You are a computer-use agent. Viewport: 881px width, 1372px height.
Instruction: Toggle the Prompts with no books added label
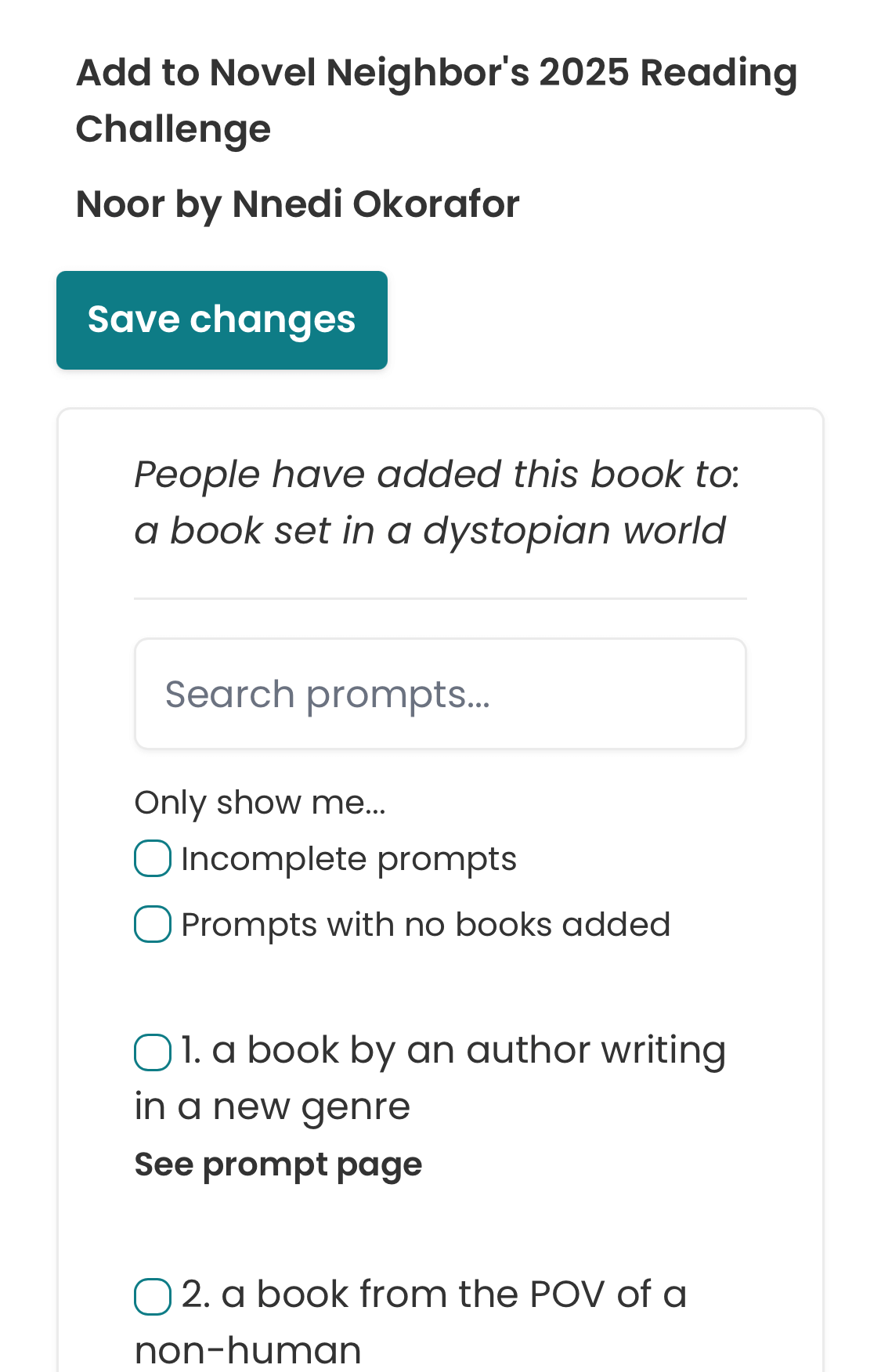point(424,924)
